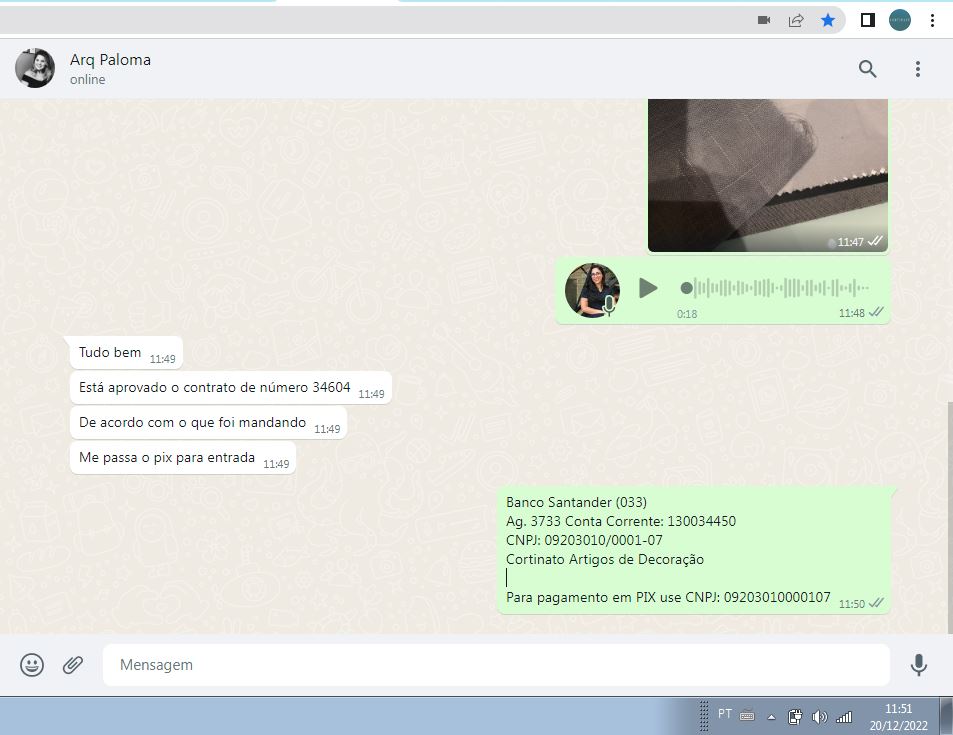Screen dimensions: 953x735
Task: Open the browser three-dot menu
Action: [x=932, y=20]
